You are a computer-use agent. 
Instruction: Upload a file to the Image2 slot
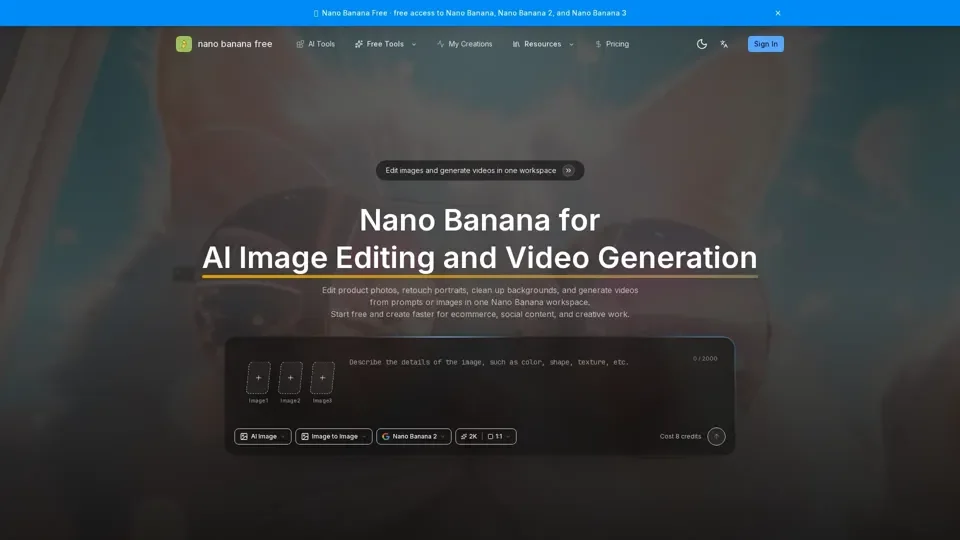[x=290, y=378]
